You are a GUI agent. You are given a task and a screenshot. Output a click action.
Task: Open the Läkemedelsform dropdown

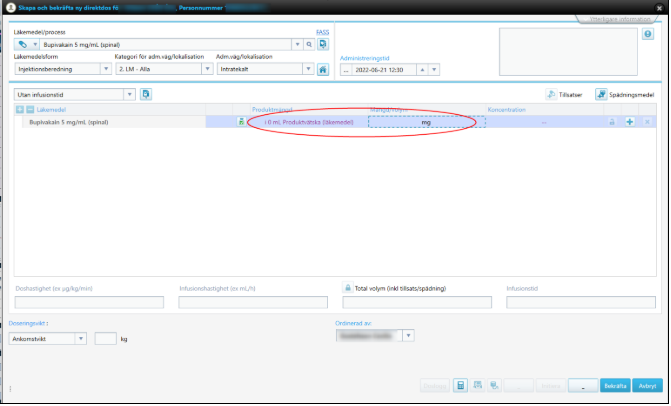point(106,70)
